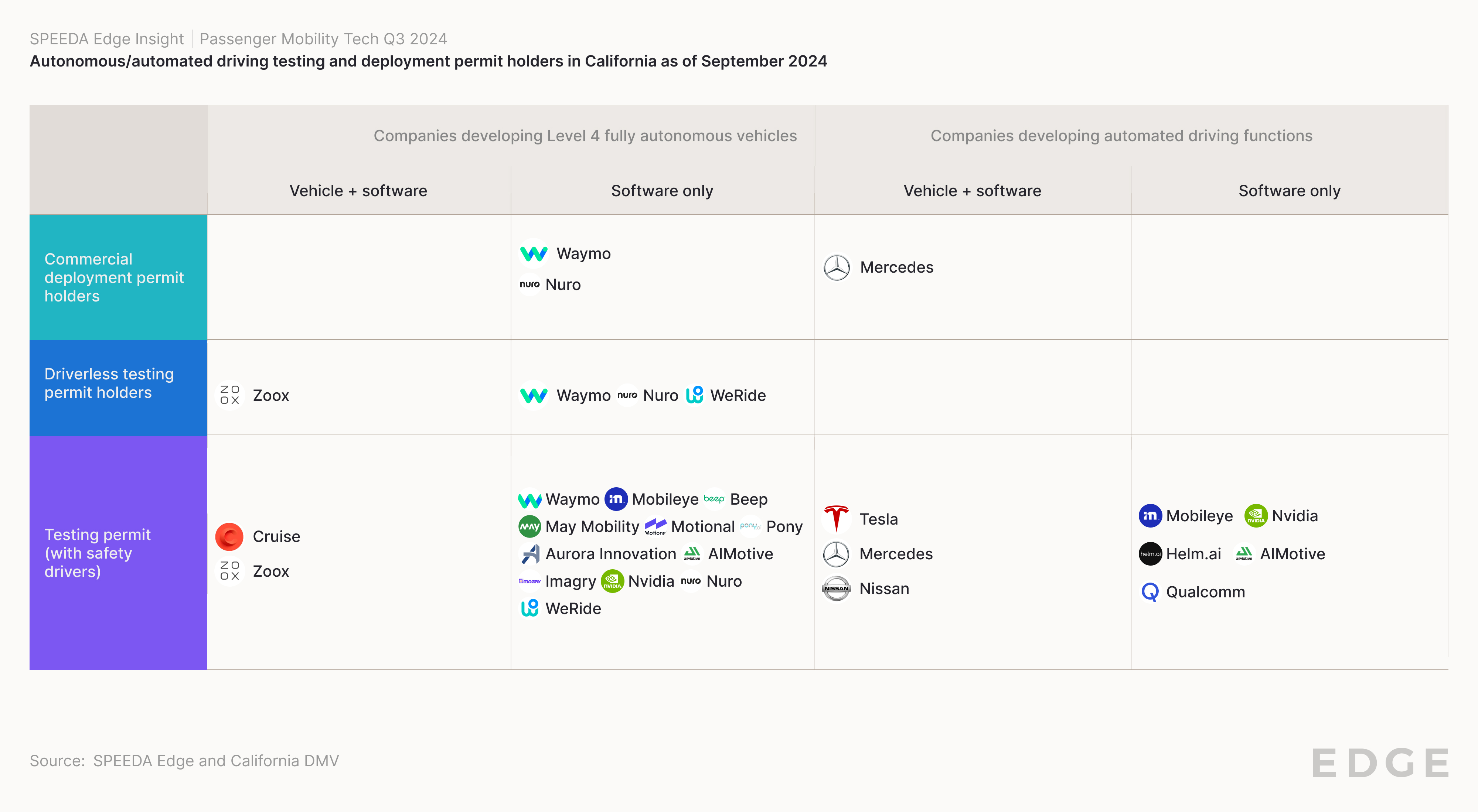This screenshot has width=1478, height=812.
Task: Click the Beep company name
Action: coord(749,499)
